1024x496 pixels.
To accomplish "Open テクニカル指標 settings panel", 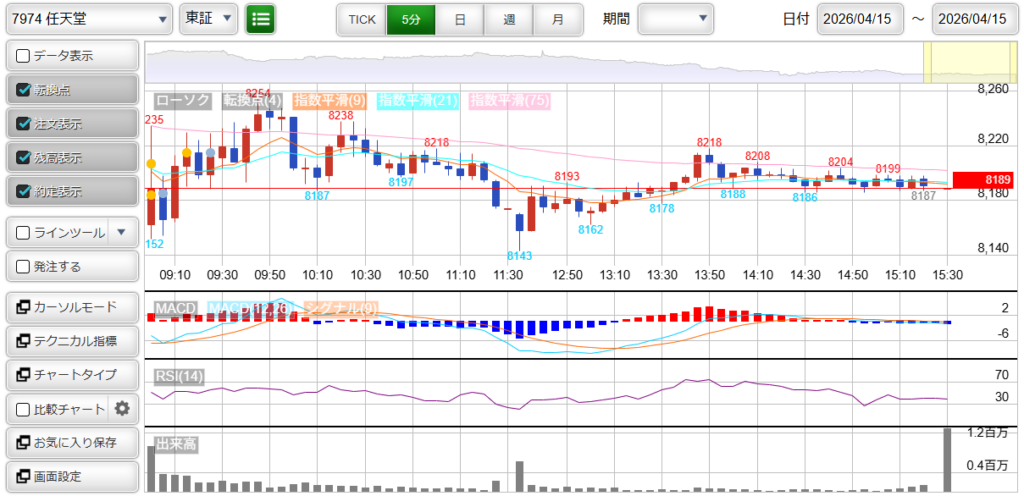I will (71, 341).
